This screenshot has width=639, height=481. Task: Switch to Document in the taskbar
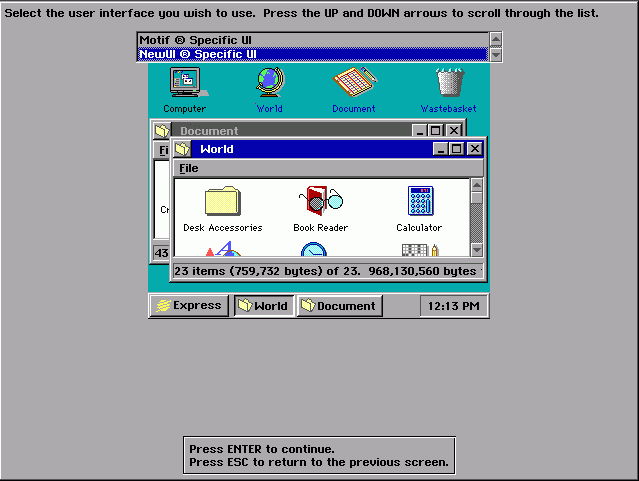click(339, 306)
